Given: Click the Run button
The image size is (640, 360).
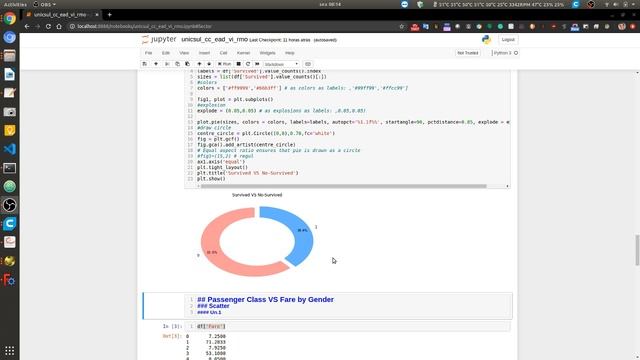Looking at the screenshot, I should click(224, 64).
